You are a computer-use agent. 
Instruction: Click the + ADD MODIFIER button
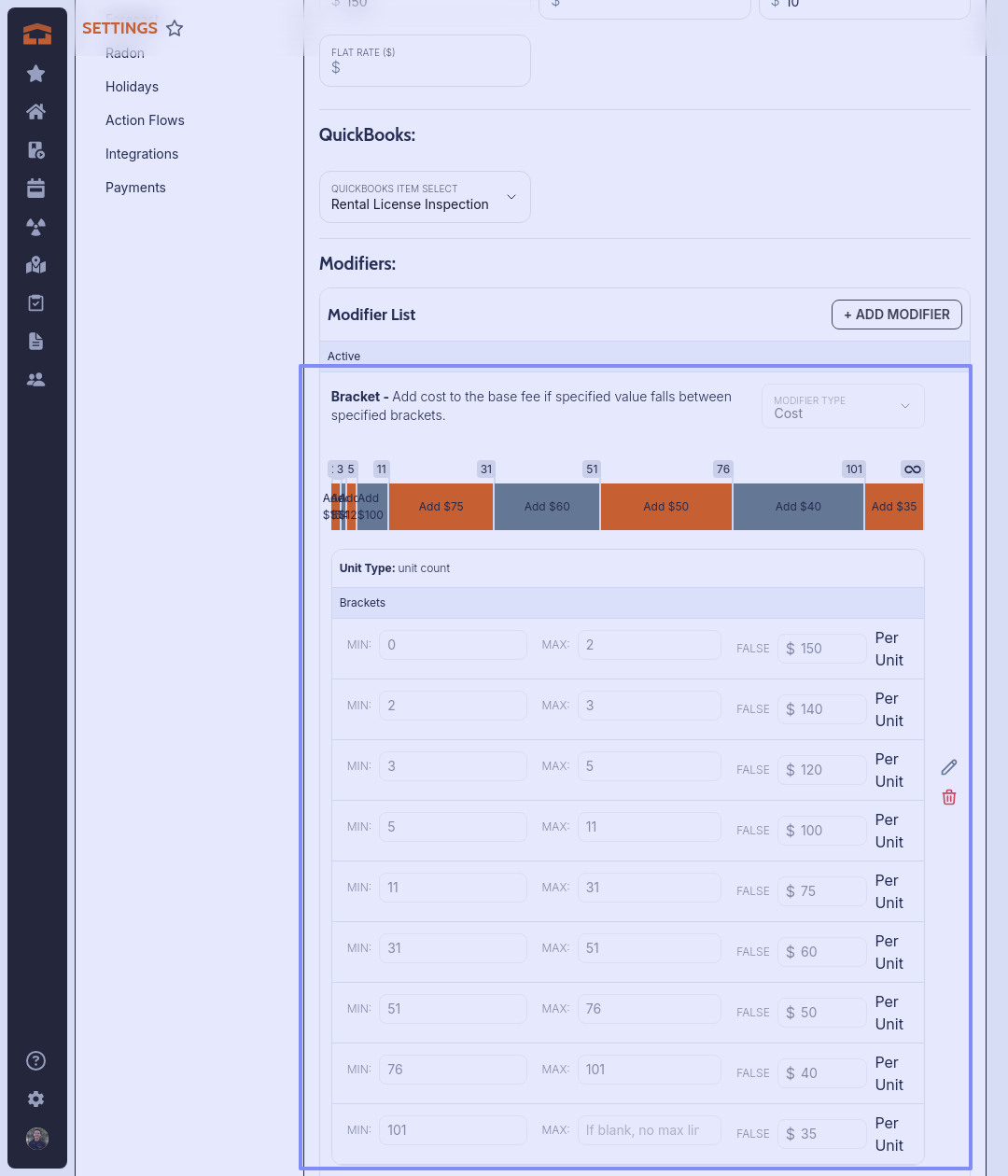point(896,315)
